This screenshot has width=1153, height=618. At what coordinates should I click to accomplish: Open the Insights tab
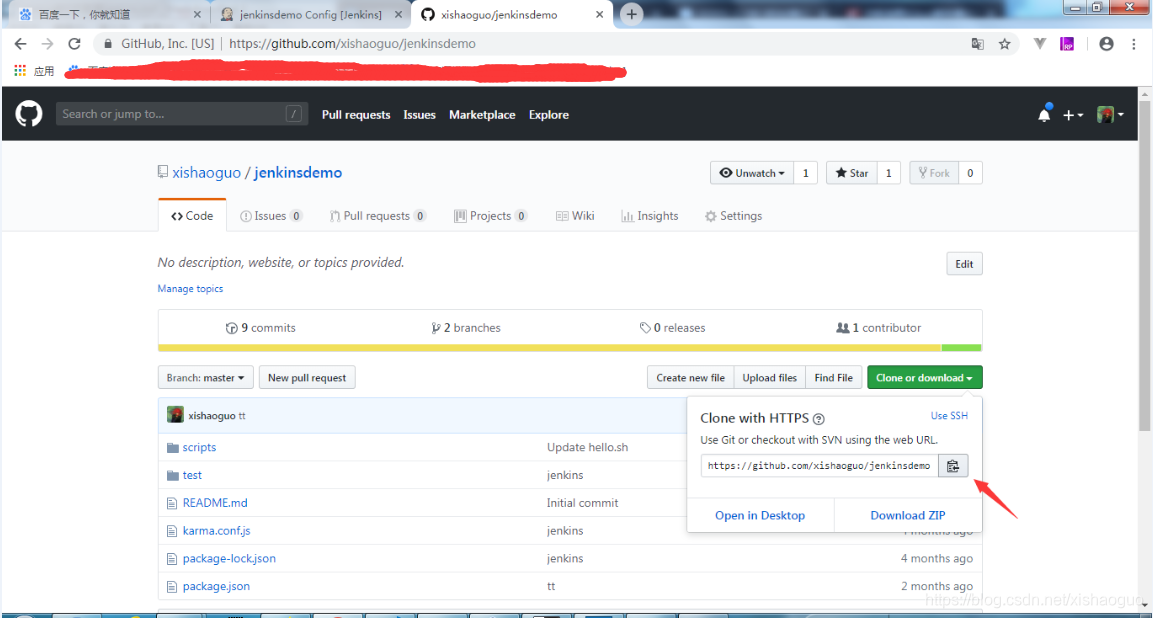tap(650, 216)
